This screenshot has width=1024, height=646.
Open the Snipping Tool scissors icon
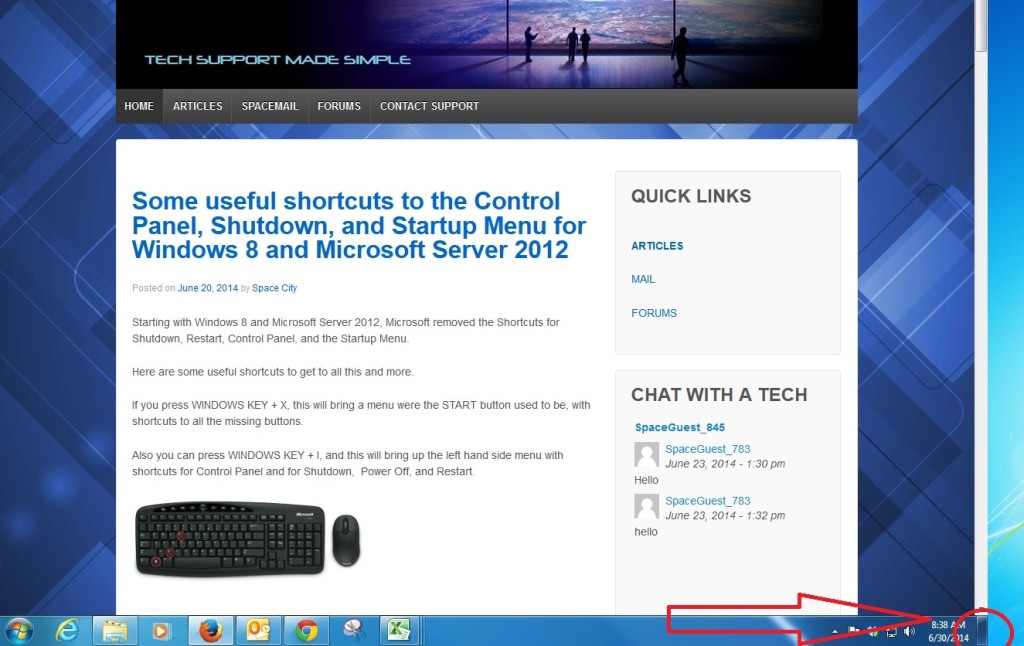(353, 631)
